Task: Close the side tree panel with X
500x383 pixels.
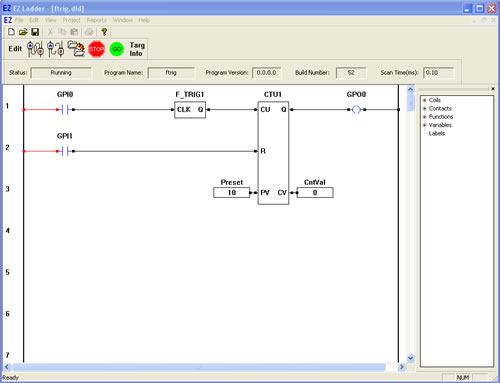Action: [x=493, y=89]
